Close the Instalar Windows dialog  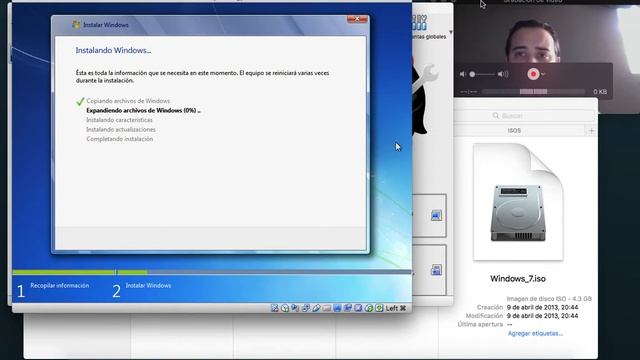click(357, 19)
